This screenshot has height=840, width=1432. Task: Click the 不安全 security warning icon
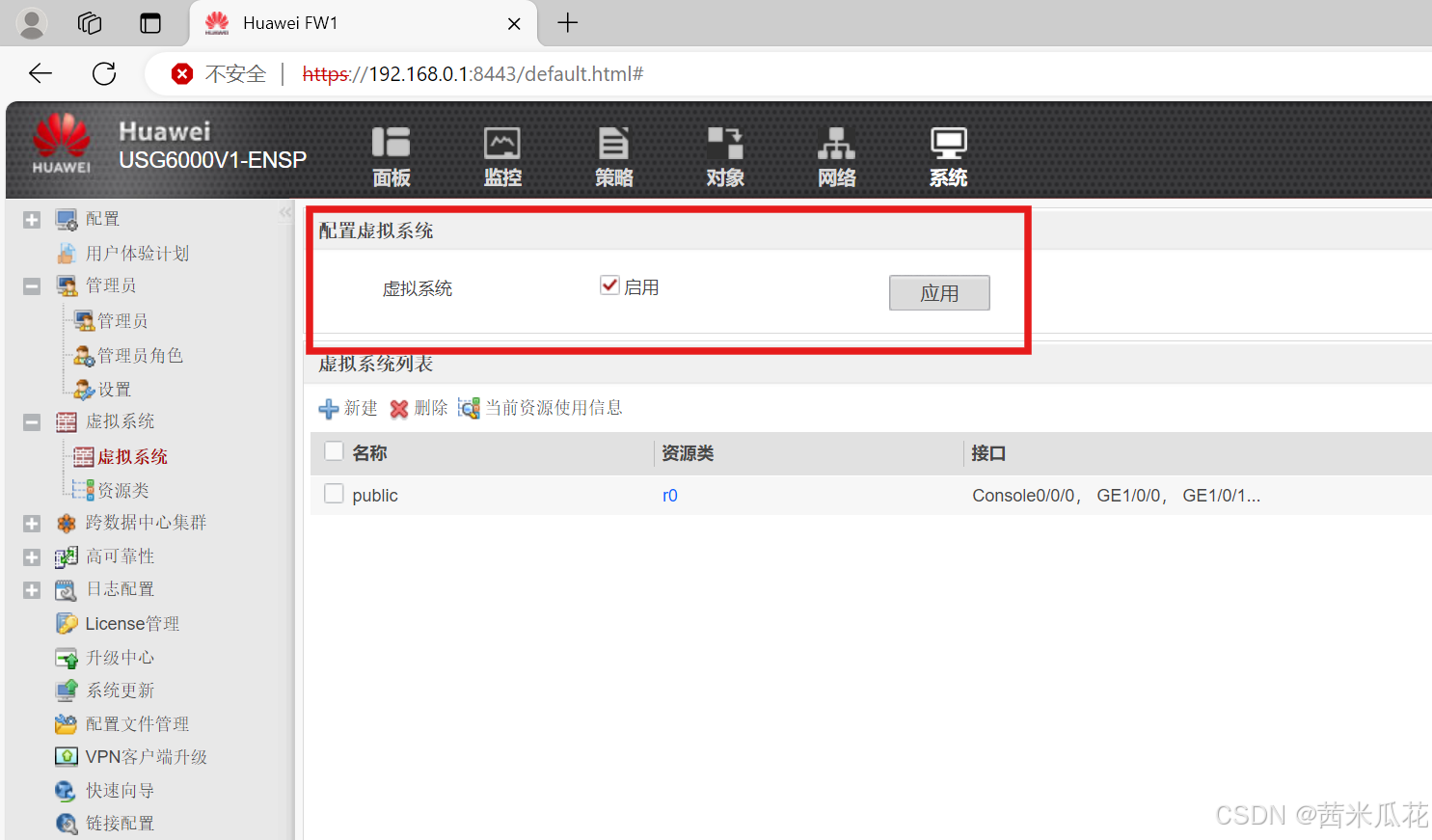coord(182,74)
